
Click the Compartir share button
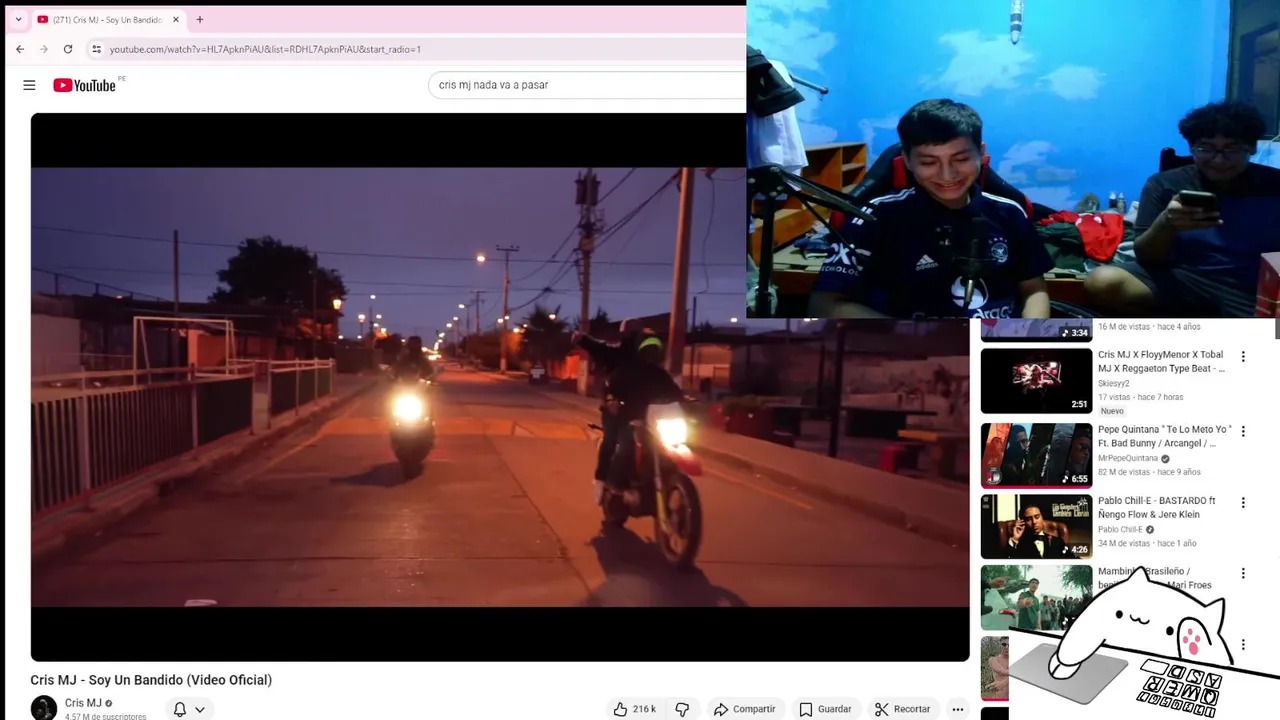tap(744, 709)
